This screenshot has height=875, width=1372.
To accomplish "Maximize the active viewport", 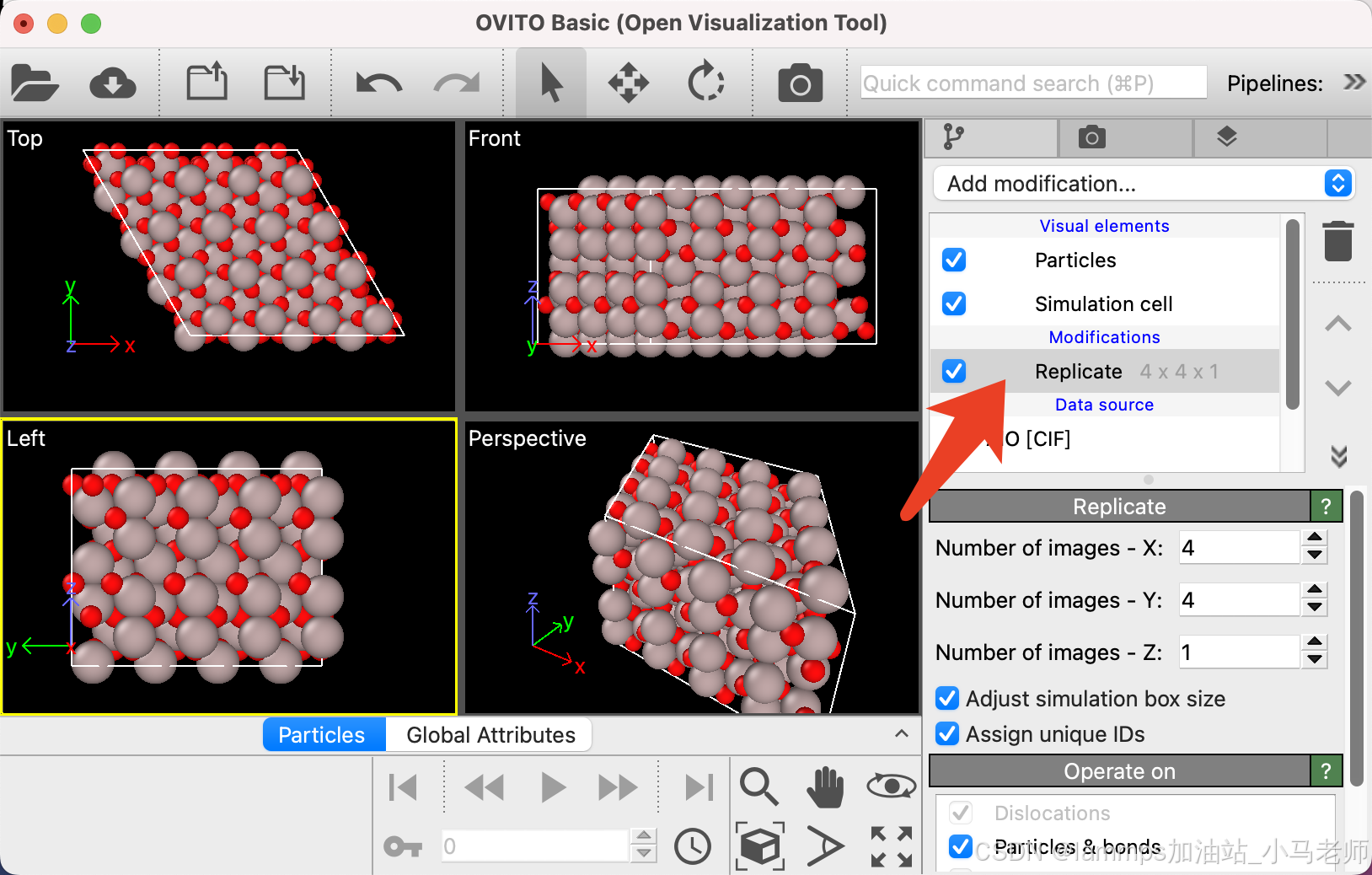I will pyautogui.click(x=892, y=846).
